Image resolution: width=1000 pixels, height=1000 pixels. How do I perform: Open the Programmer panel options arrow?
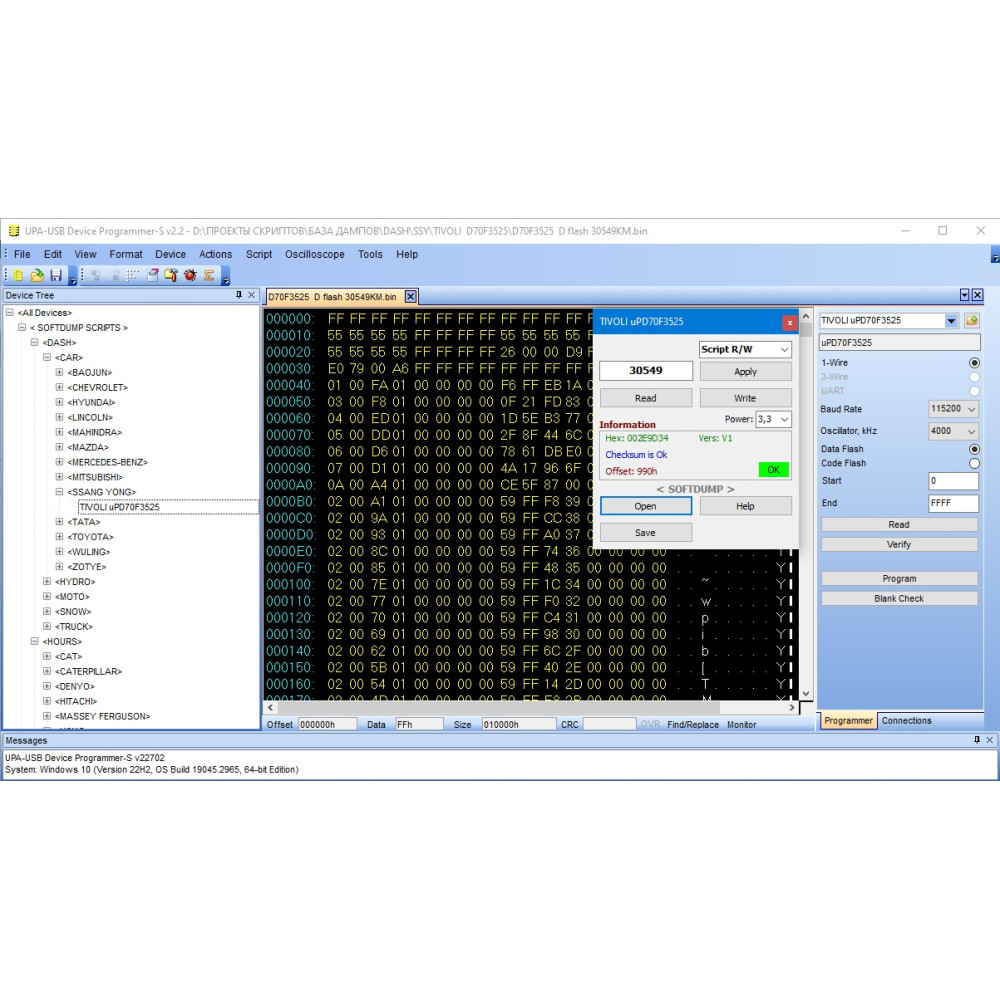964,295
